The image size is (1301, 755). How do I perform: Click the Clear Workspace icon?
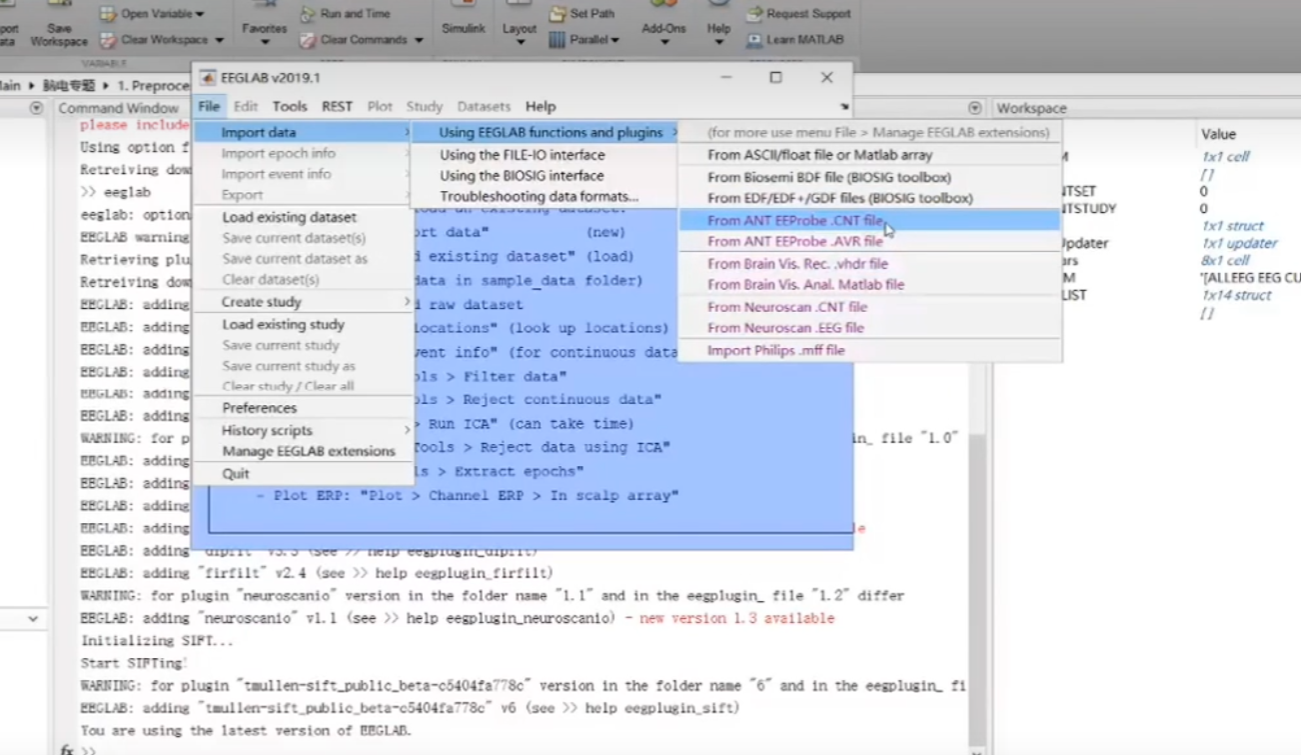[x=108, y=40]
